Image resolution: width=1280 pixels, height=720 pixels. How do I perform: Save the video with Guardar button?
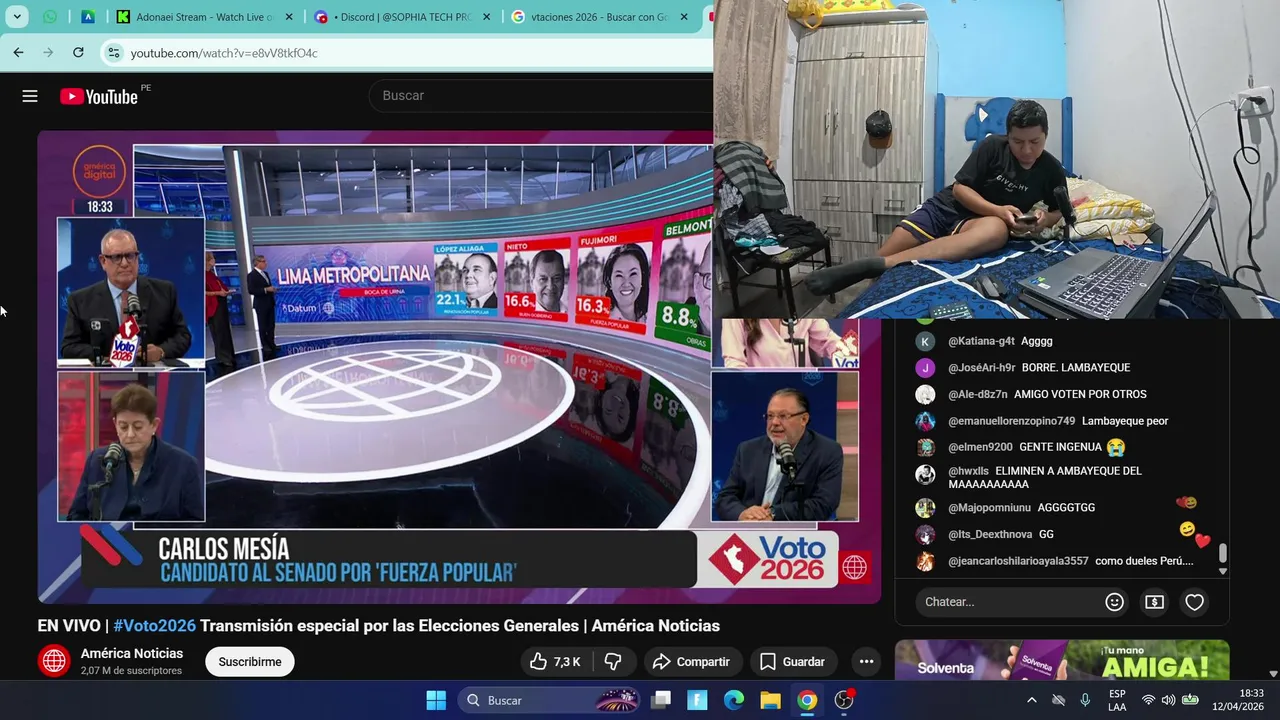[x=792, y=662]
